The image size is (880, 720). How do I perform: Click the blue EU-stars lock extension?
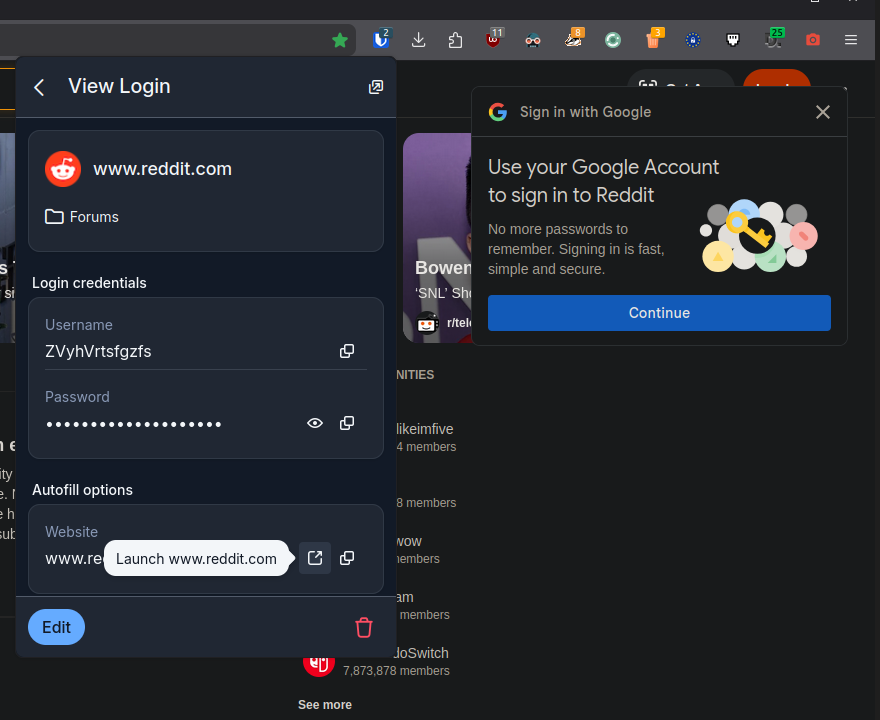tap(693, 40)
